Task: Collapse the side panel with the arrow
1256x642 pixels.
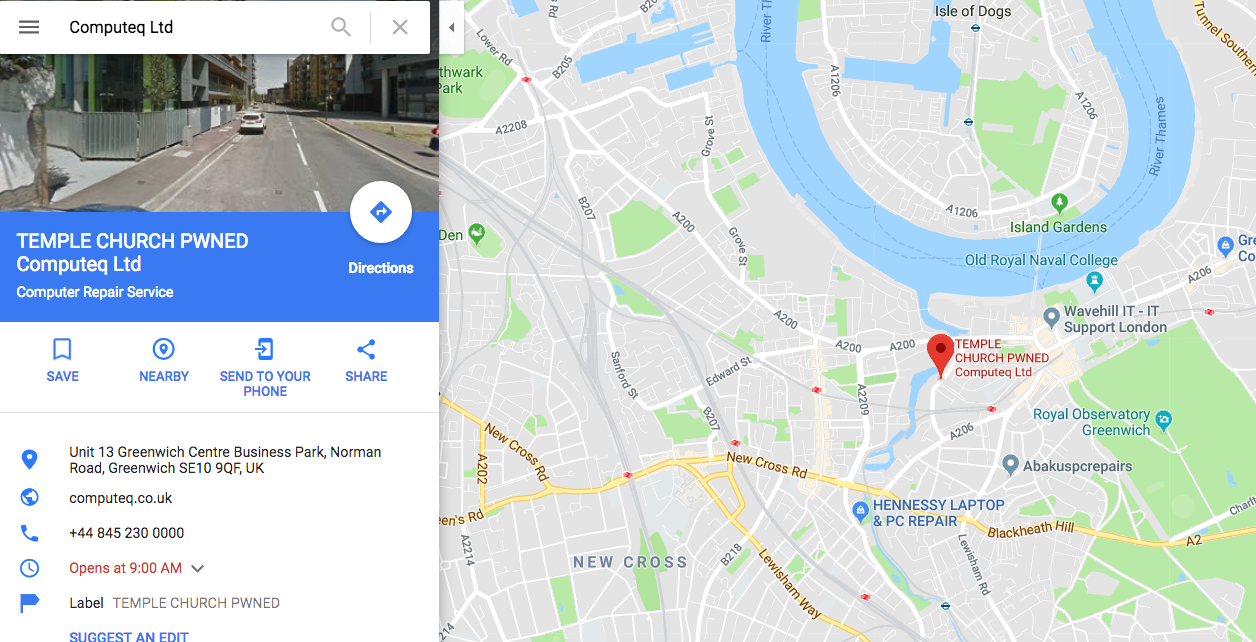Action: (x=451, y=27)
